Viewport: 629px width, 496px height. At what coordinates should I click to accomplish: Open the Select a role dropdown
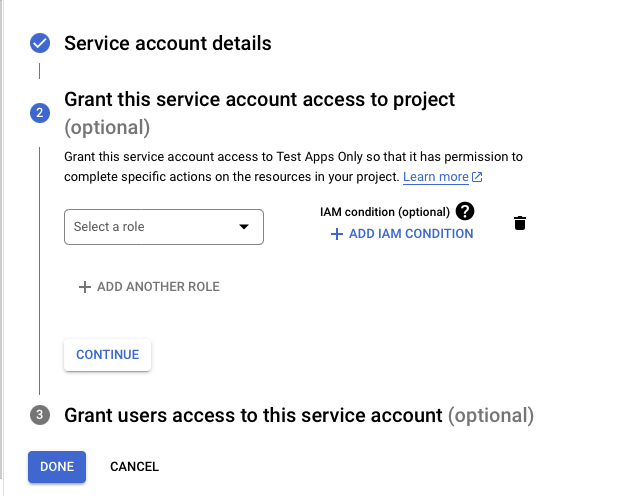click(x=164, y=227)
